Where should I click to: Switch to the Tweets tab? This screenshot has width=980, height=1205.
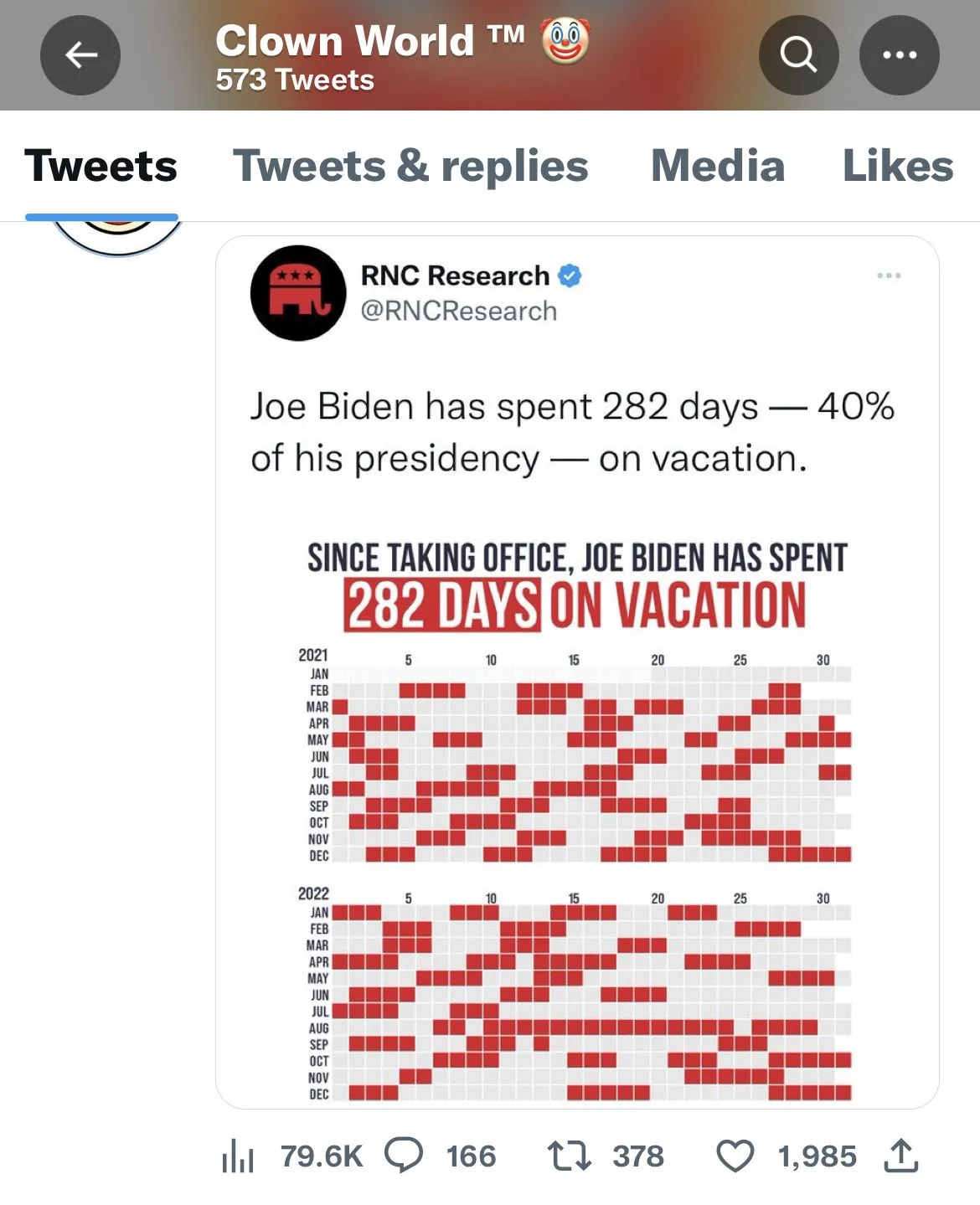pos(101,166)
